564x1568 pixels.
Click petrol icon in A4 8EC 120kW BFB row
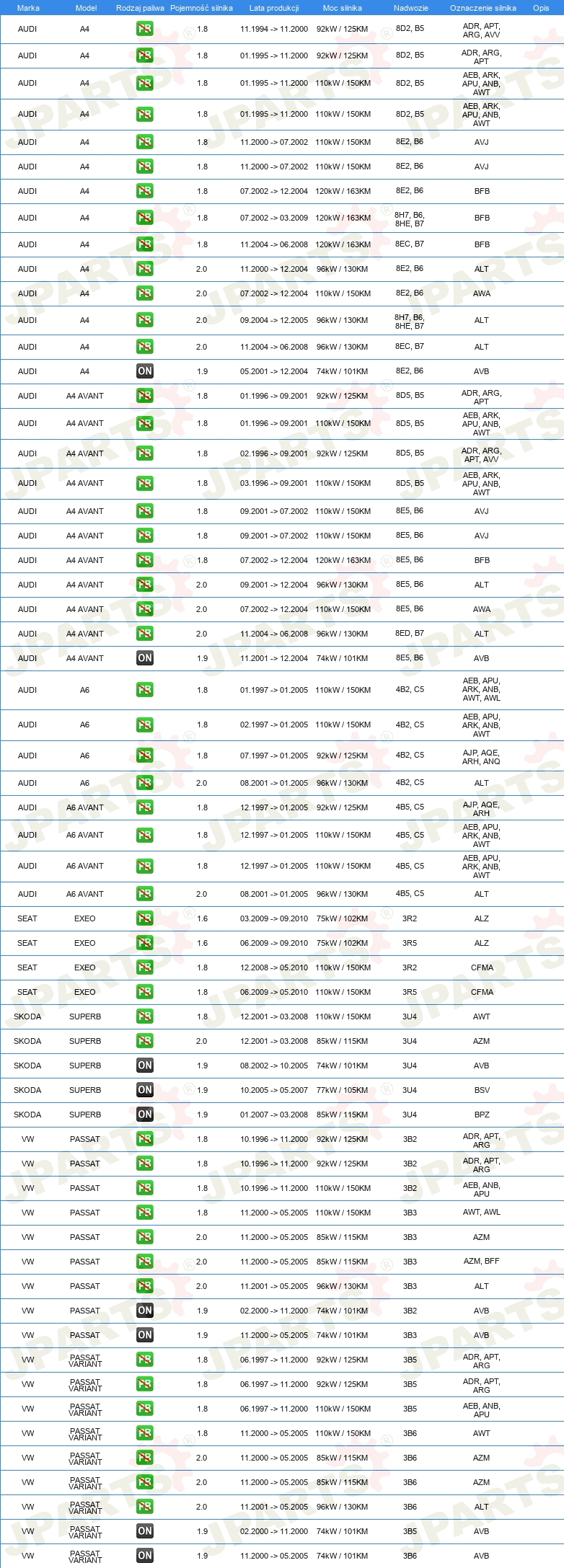pos(145,244)
